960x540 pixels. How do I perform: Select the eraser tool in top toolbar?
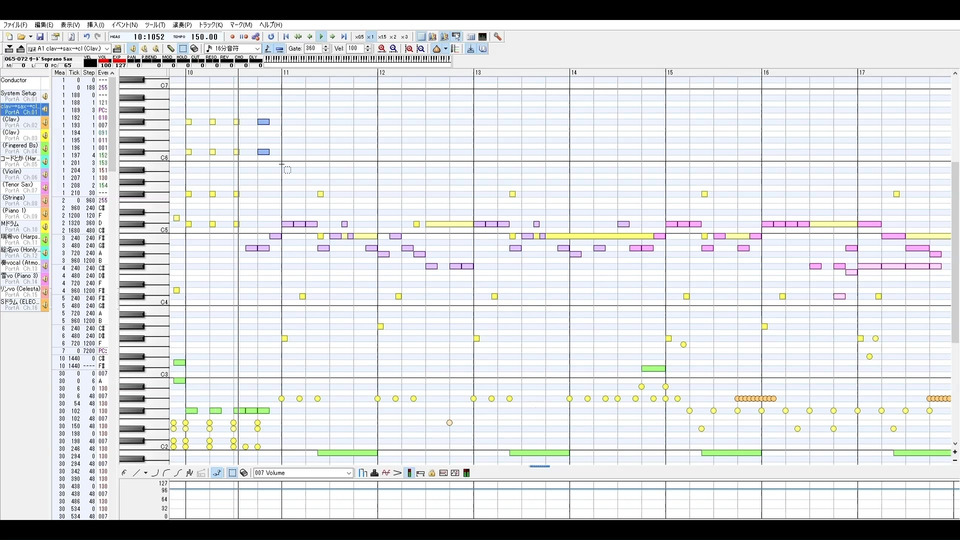point(194,48)
